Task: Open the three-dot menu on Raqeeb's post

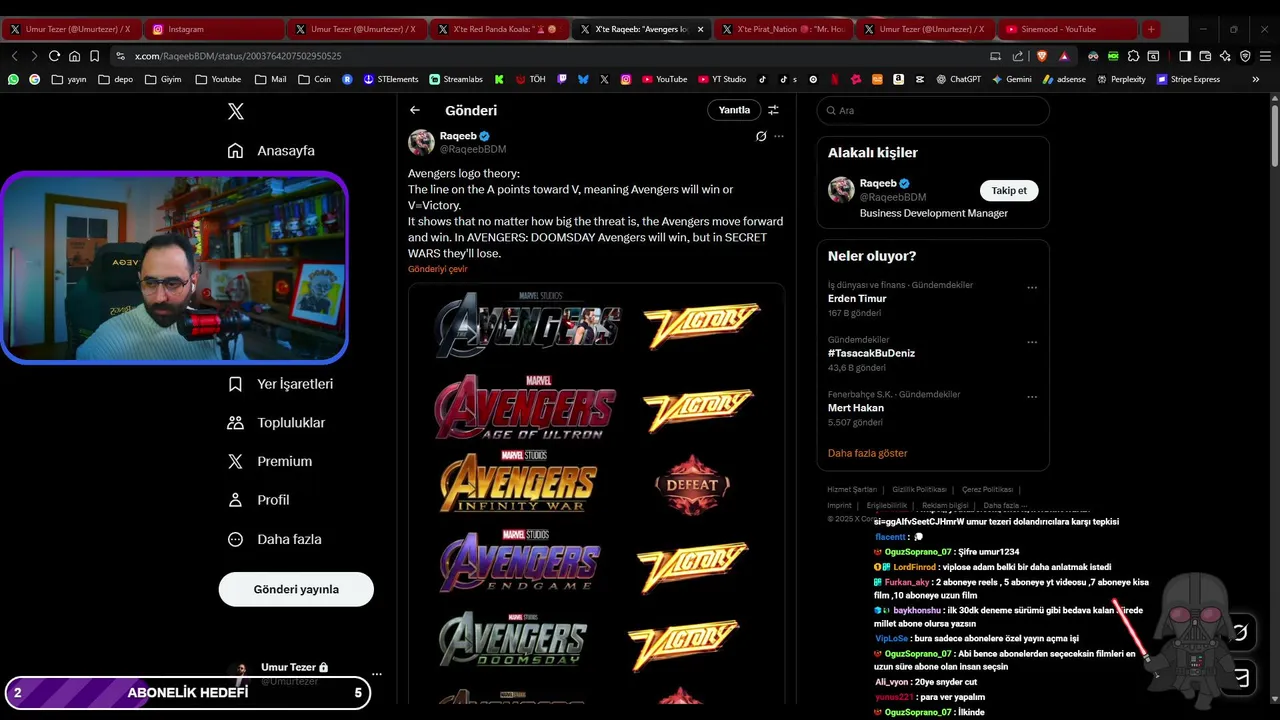Action: click(779, 136)
